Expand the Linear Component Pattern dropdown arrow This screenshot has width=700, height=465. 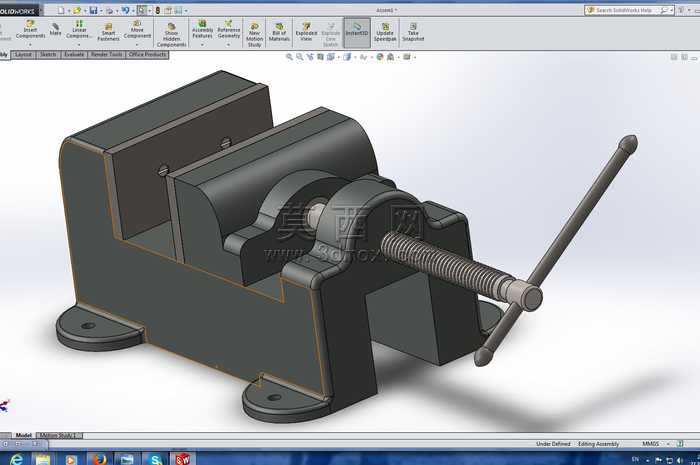click(79, 45)
